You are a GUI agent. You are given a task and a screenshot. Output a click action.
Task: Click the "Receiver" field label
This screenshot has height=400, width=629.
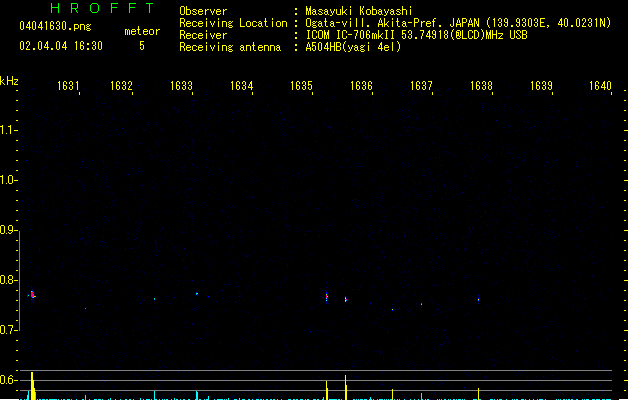203,35
